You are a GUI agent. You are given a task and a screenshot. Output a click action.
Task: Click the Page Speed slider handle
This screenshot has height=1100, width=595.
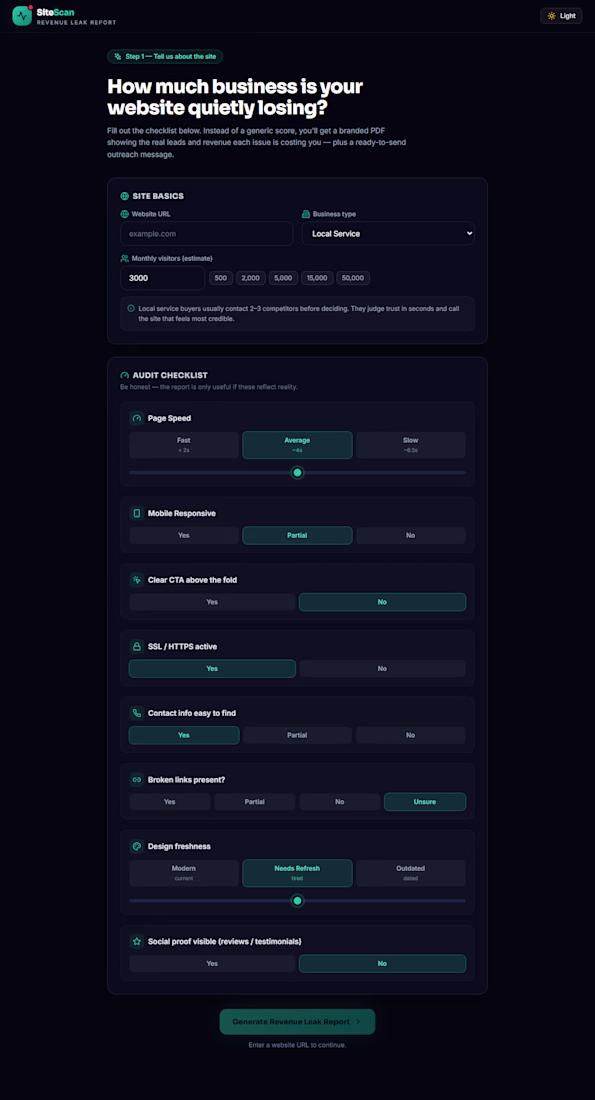pos(298,473)
